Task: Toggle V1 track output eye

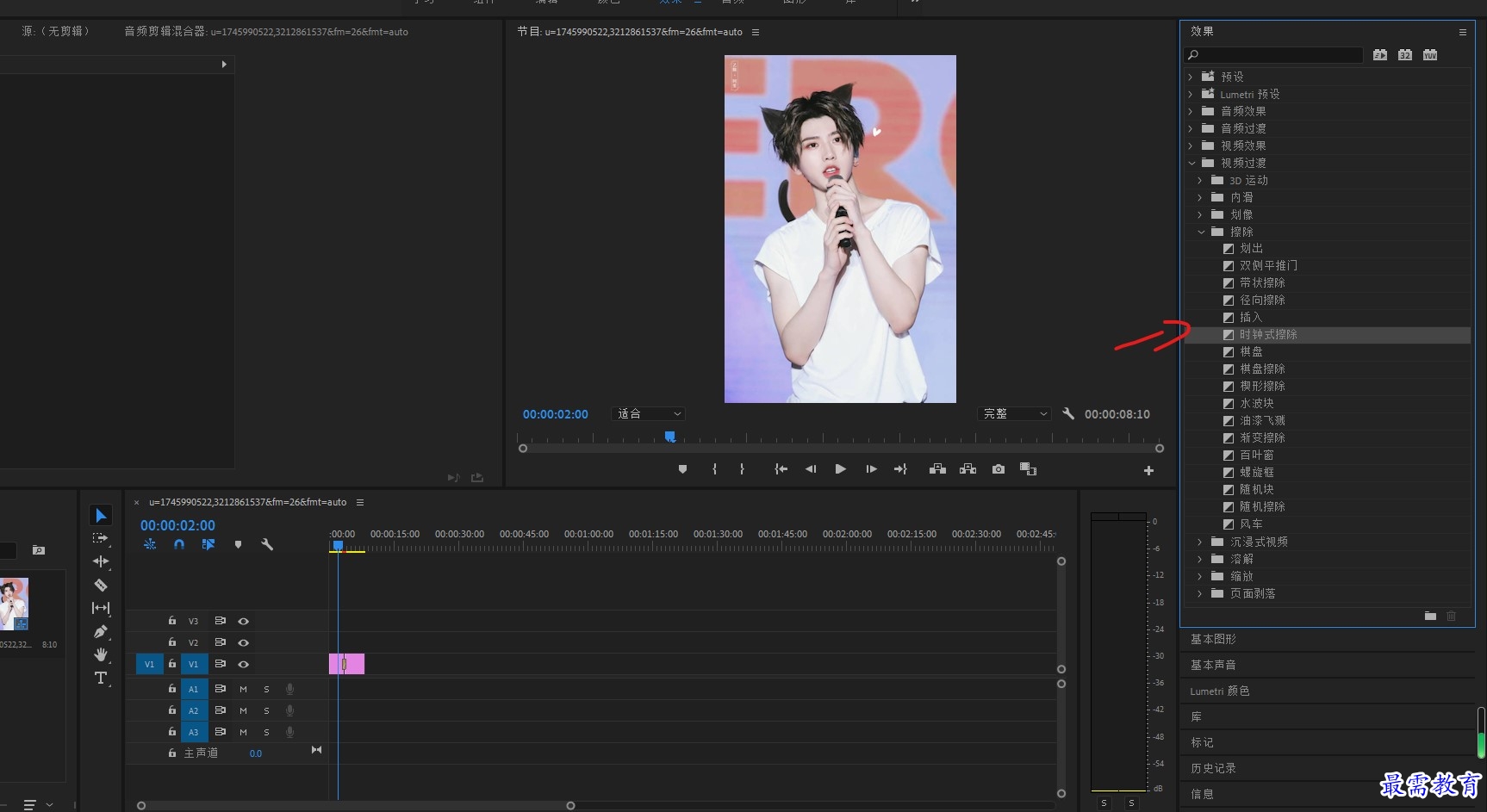Action: point(244,664)
